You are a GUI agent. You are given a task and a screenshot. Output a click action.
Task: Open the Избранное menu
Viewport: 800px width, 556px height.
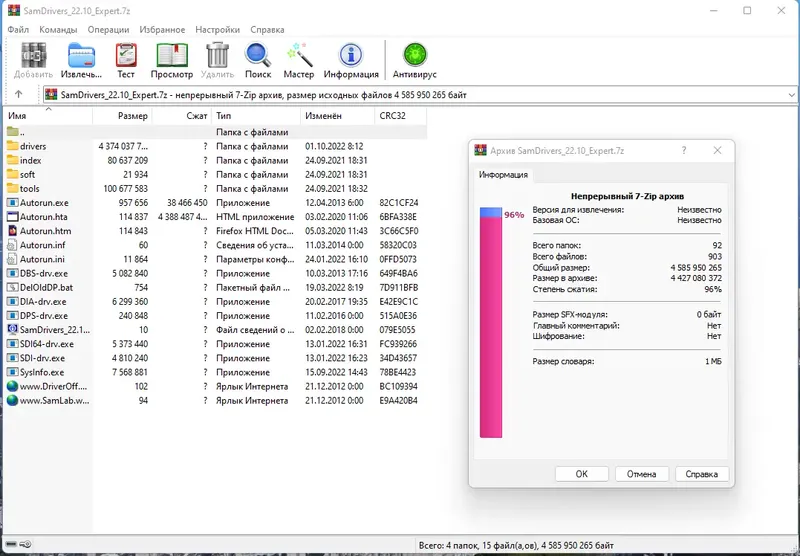click(x=162, y=30)
